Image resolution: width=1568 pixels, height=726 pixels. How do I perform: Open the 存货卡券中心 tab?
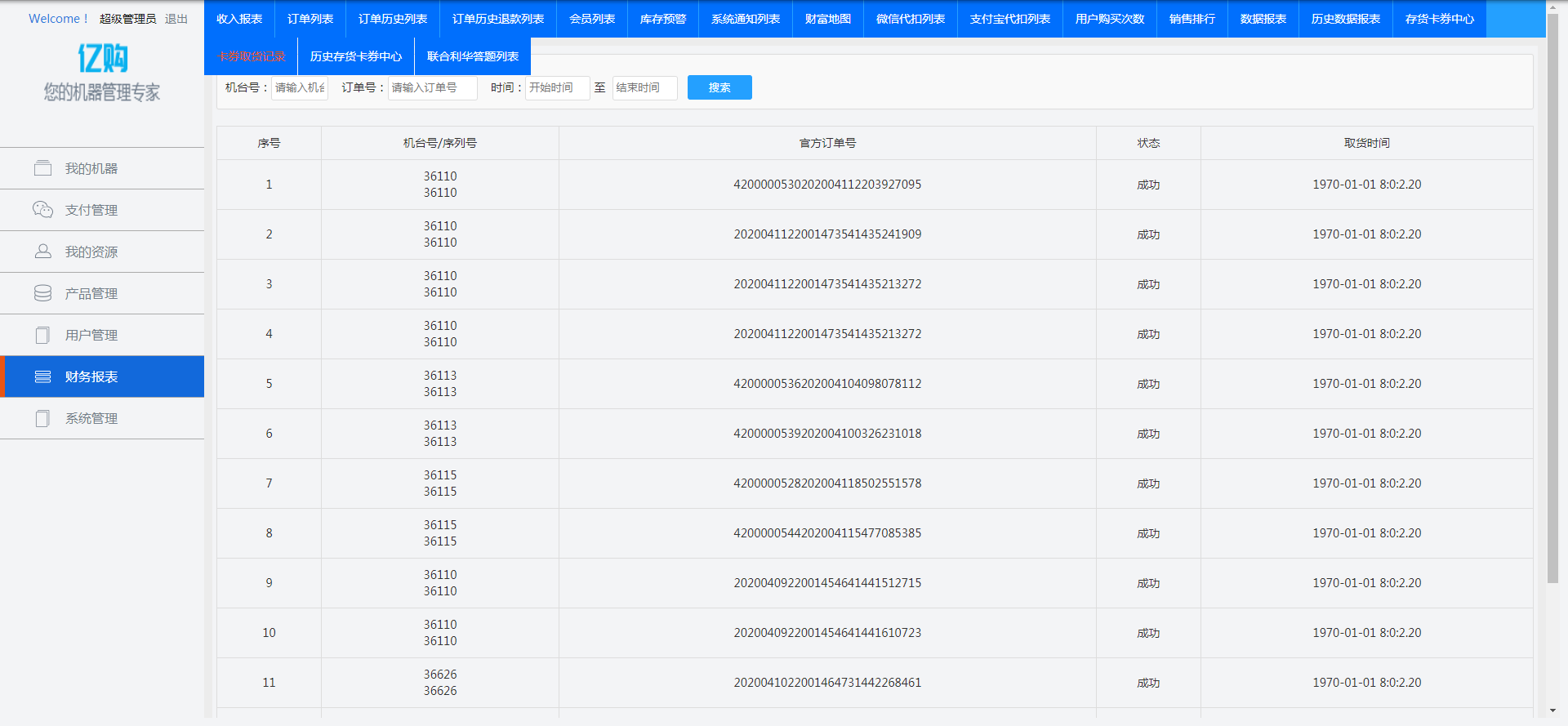tap(1439, 19)
